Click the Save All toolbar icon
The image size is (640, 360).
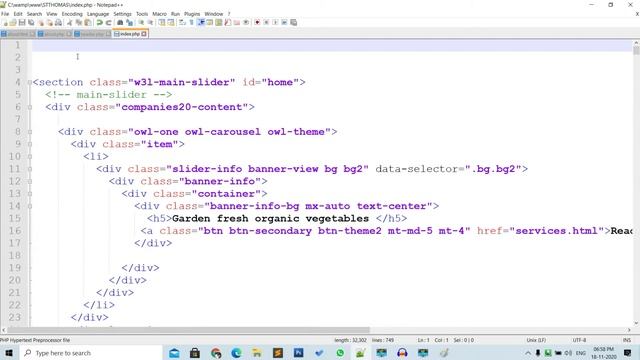(31, 22)
